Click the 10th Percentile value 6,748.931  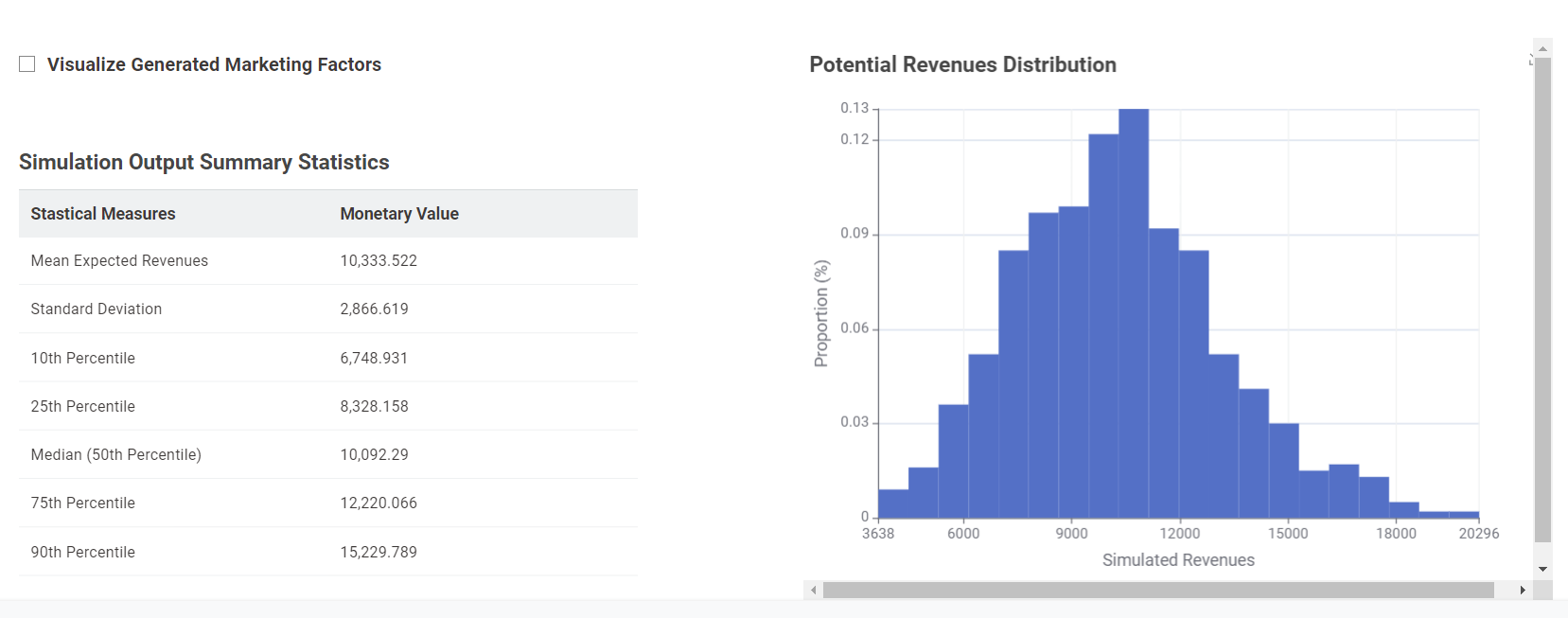[x=374, y=359]
